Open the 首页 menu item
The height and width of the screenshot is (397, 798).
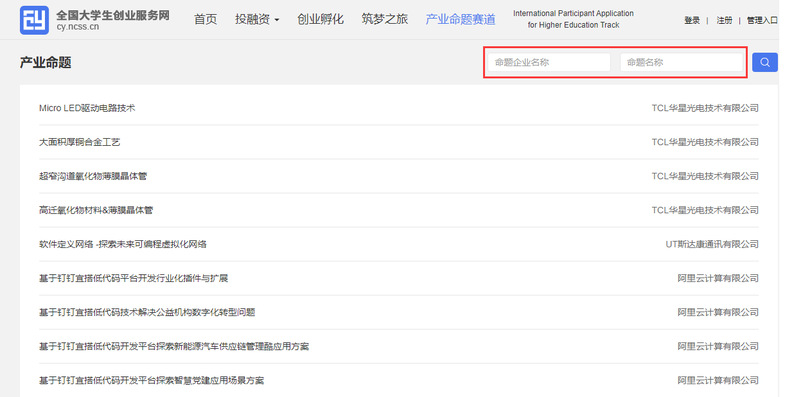206,20
